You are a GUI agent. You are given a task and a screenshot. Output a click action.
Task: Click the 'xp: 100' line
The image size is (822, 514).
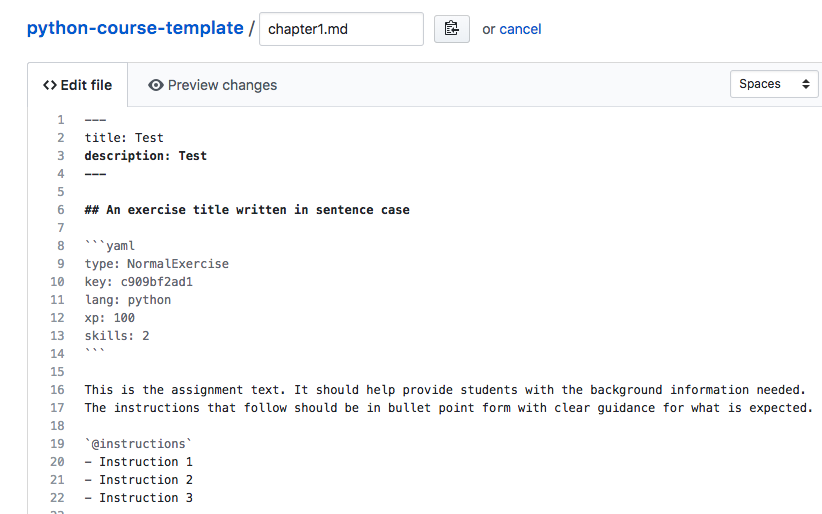[x=110, y=318]
